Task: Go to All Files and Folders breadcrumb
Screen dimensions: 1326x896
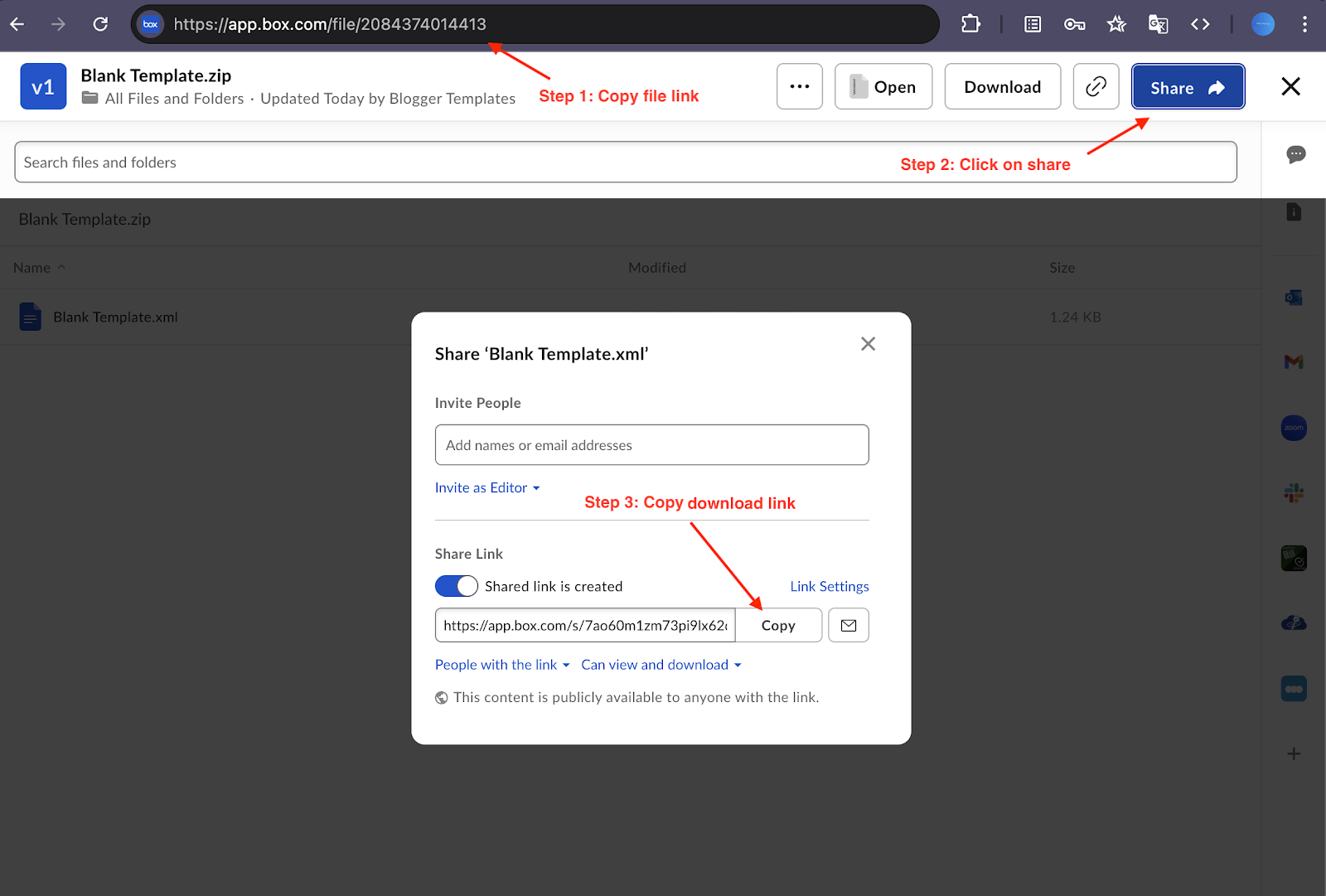Action: coord(174,99)
